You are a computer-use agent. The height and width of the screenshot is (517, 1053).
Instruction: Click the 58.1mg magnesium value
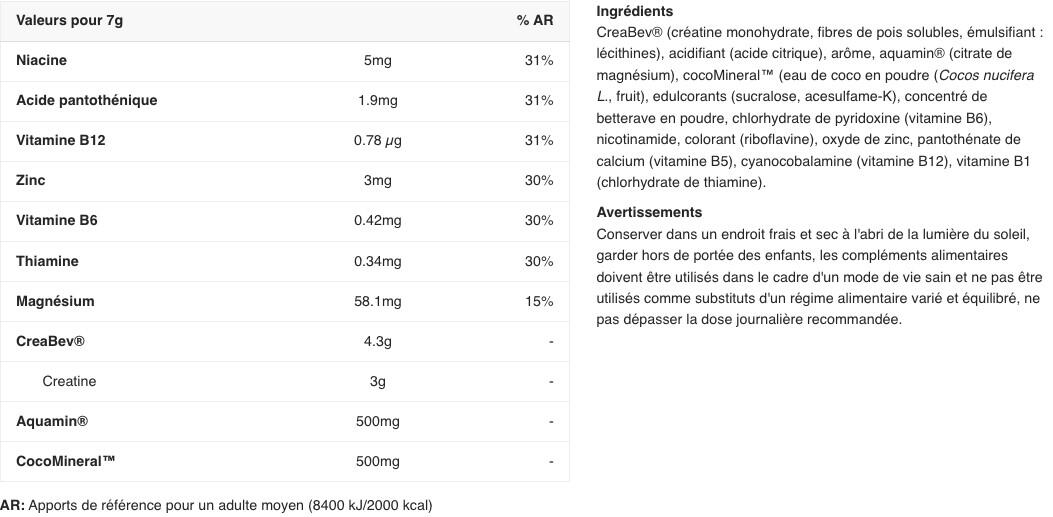(378, 301)
